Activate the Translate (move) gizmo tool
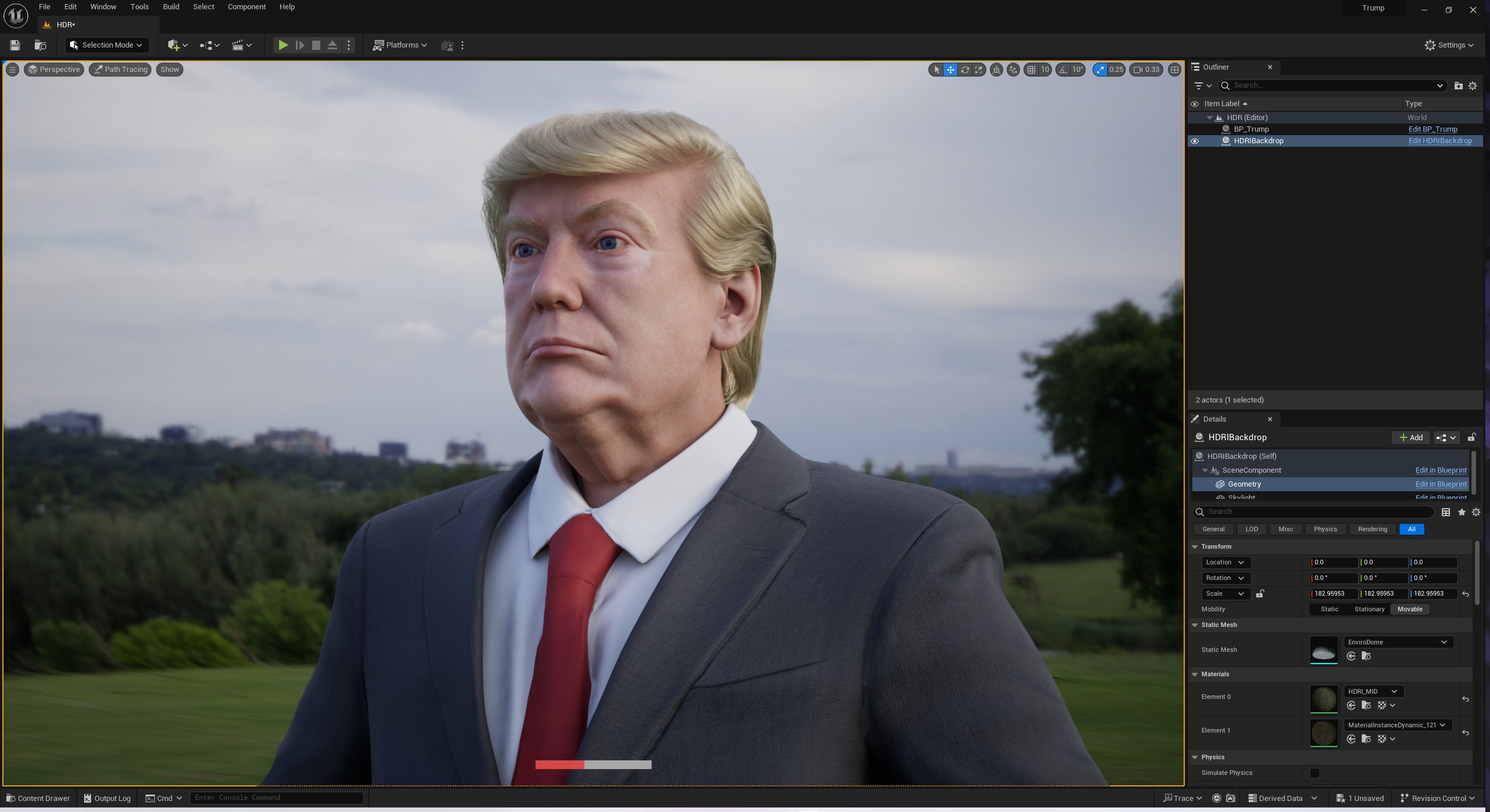Screen dimensions: 1490x812 tap(950, 70)
